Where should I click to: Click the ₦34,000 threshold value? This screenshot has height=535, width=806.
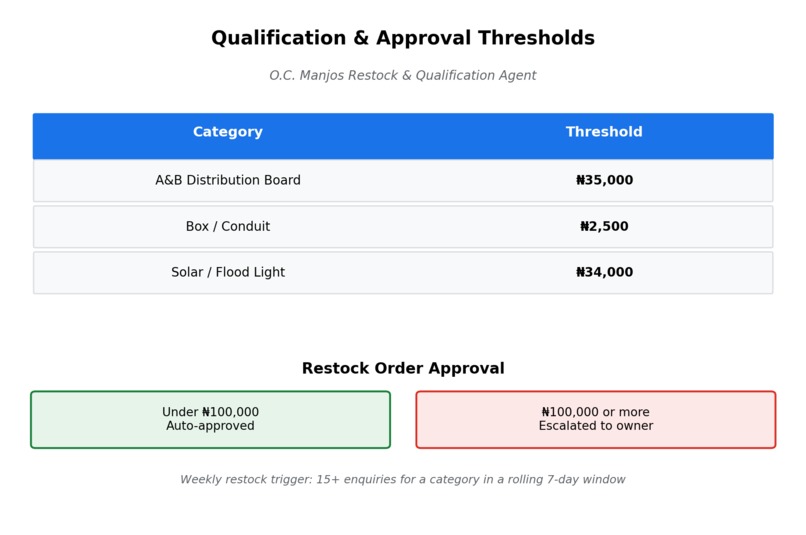click(x=604, y=272)
